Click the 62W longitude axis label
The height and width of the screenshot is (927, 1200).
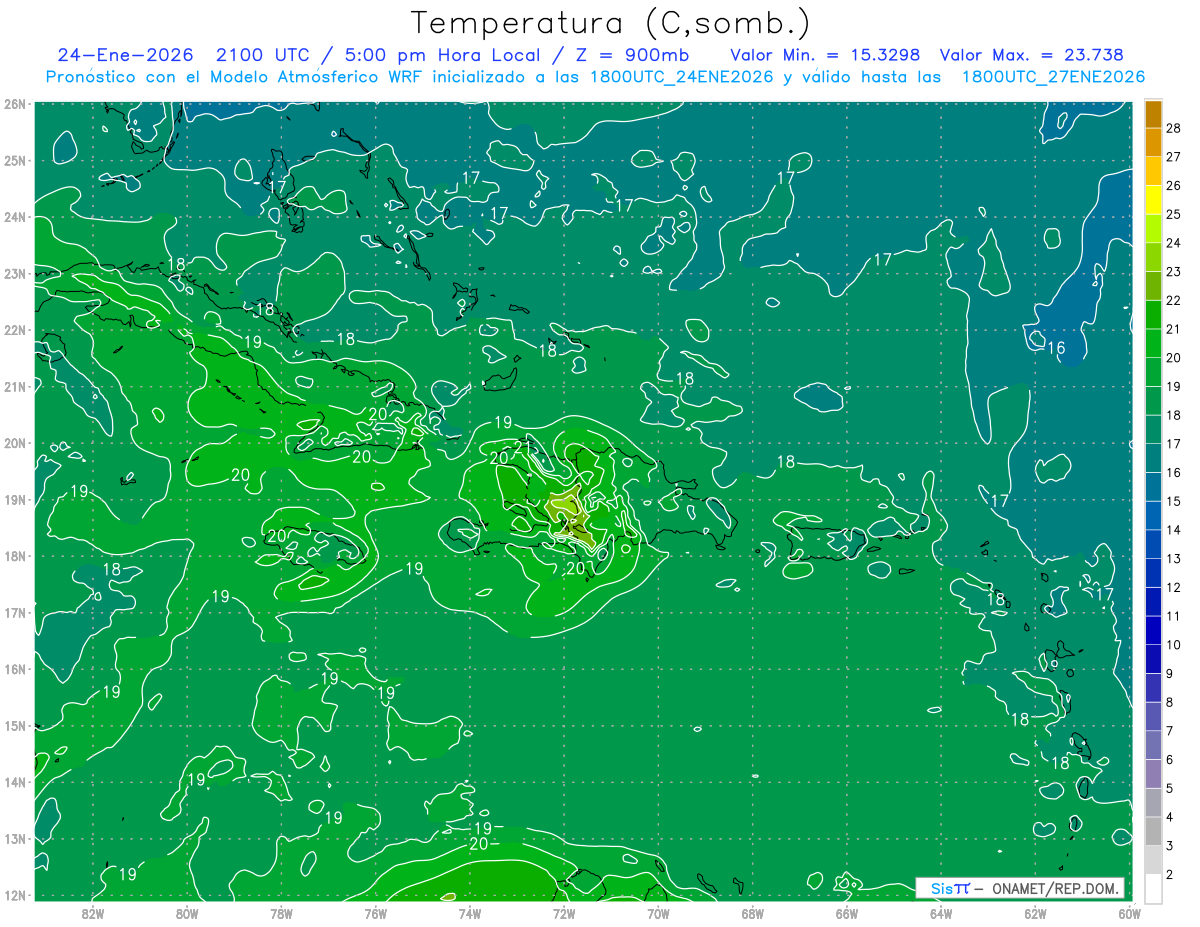(x=1035, y=913)
